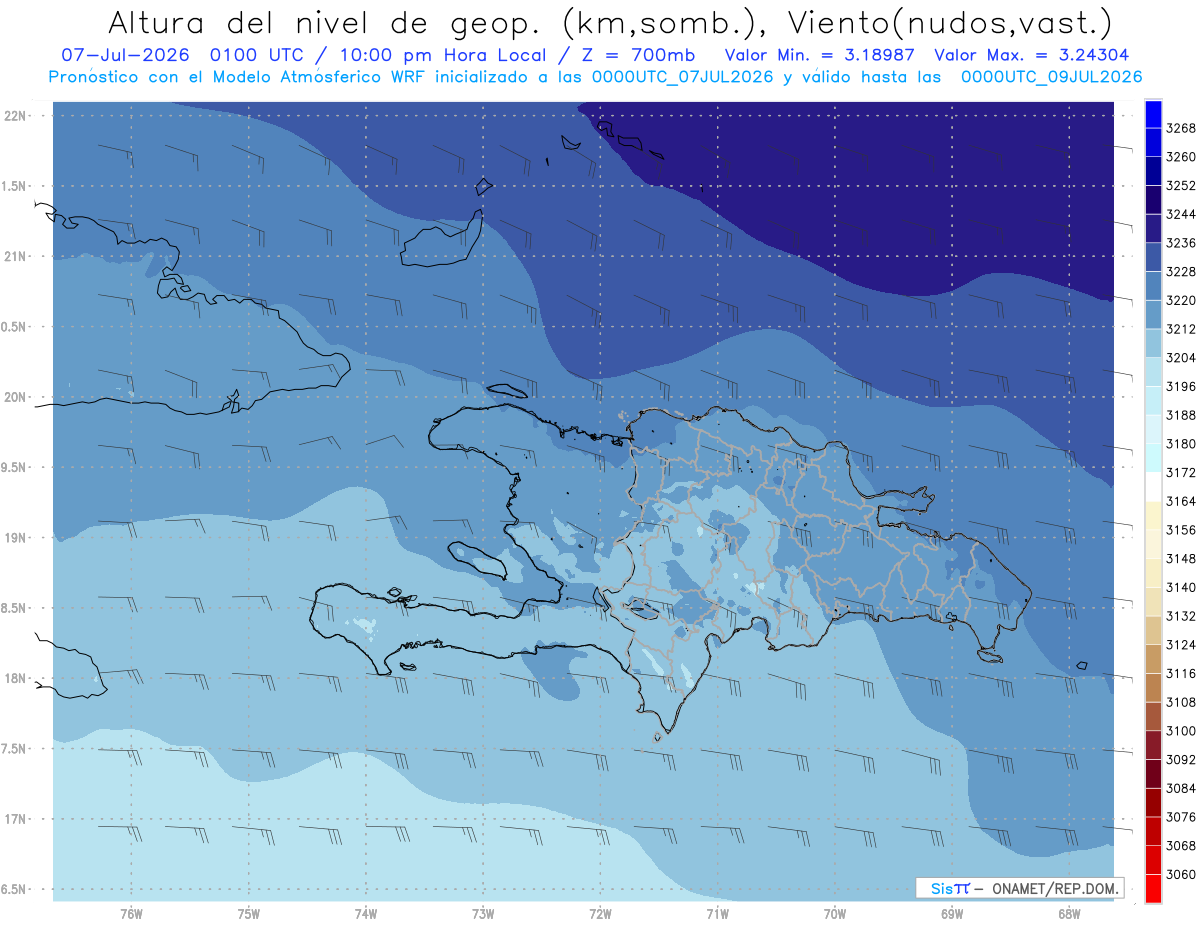Click the 3076 colorbar label
This screenshot has height=927, width=1200.
pyautogui.click(x=1181, y=817)
